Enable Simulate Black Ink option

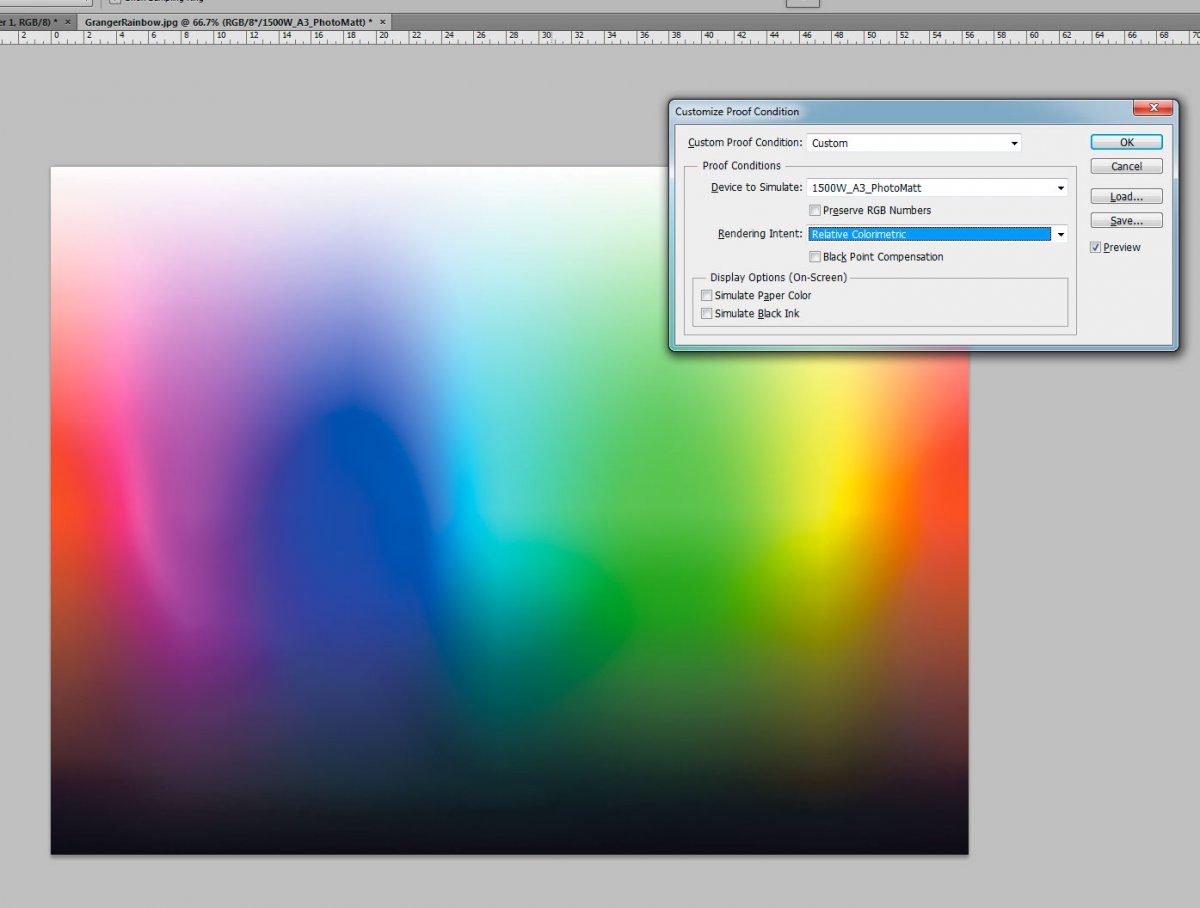click(707, 314)
